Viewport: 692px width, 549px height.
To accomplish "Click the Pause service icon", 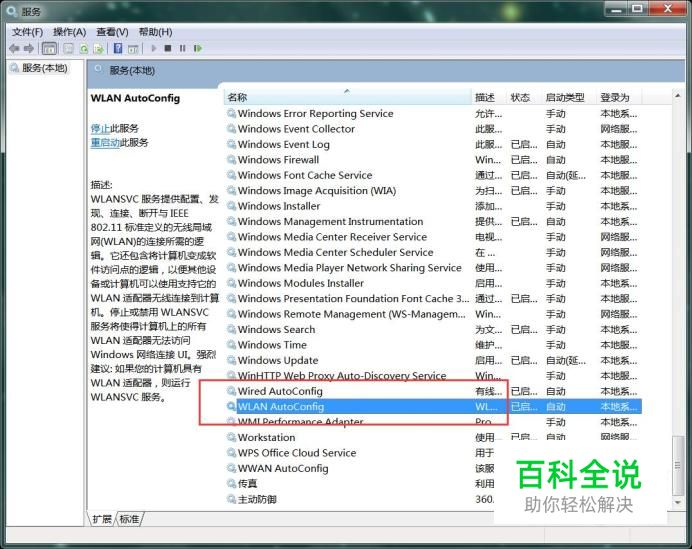I will click(x=182, y=48).
